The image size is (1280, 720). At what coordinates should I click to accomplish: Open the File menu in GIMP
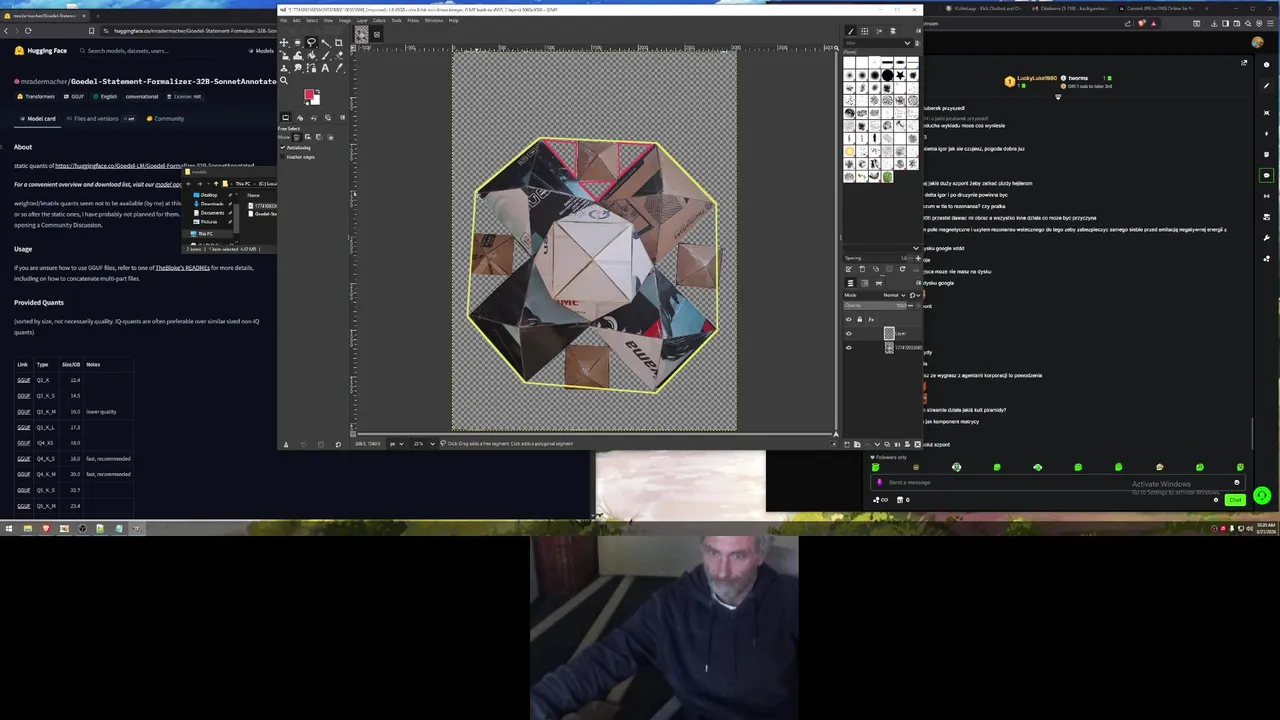(284, 20)
